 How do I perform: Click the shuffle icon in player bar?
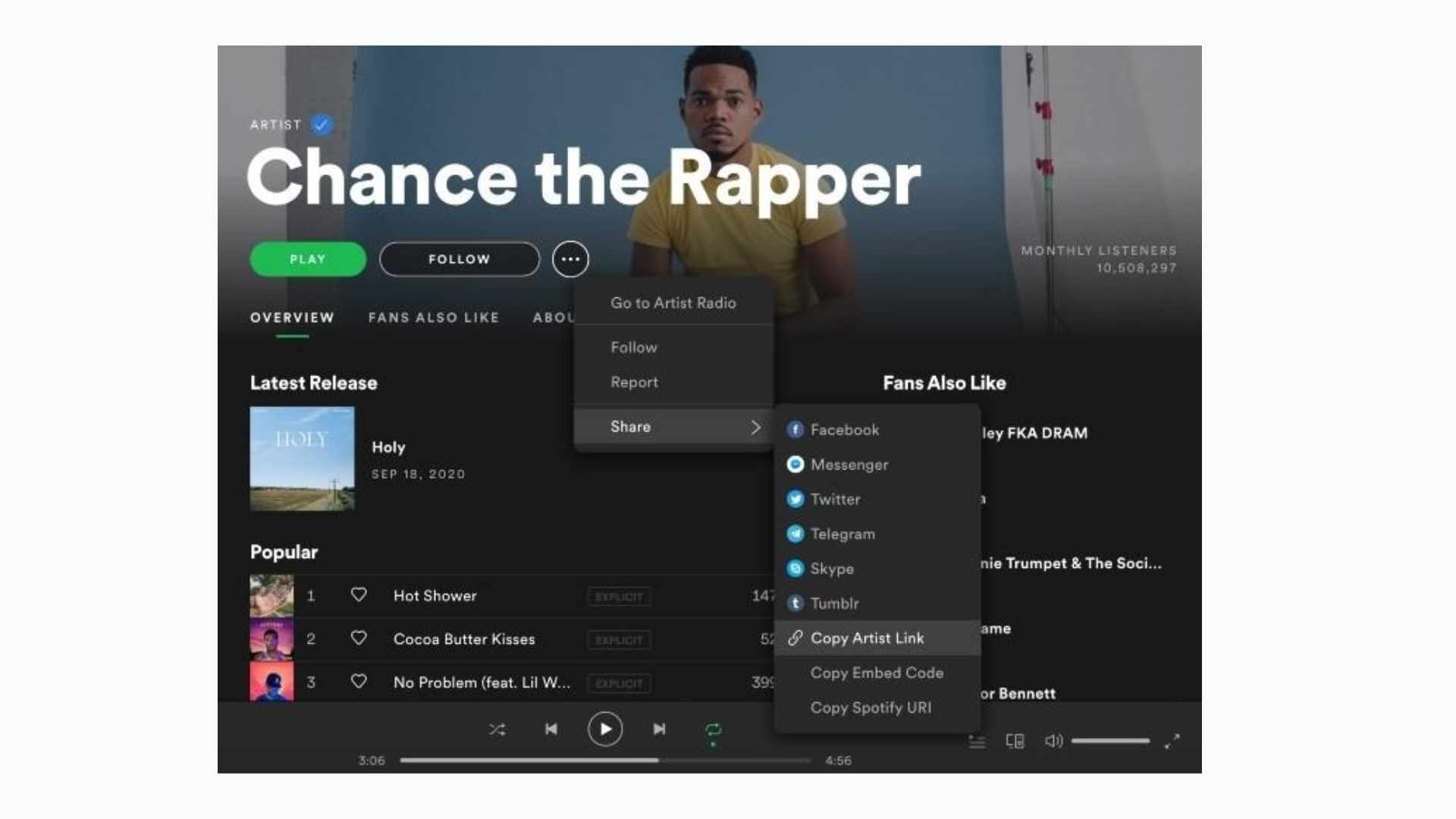(497, 730)
